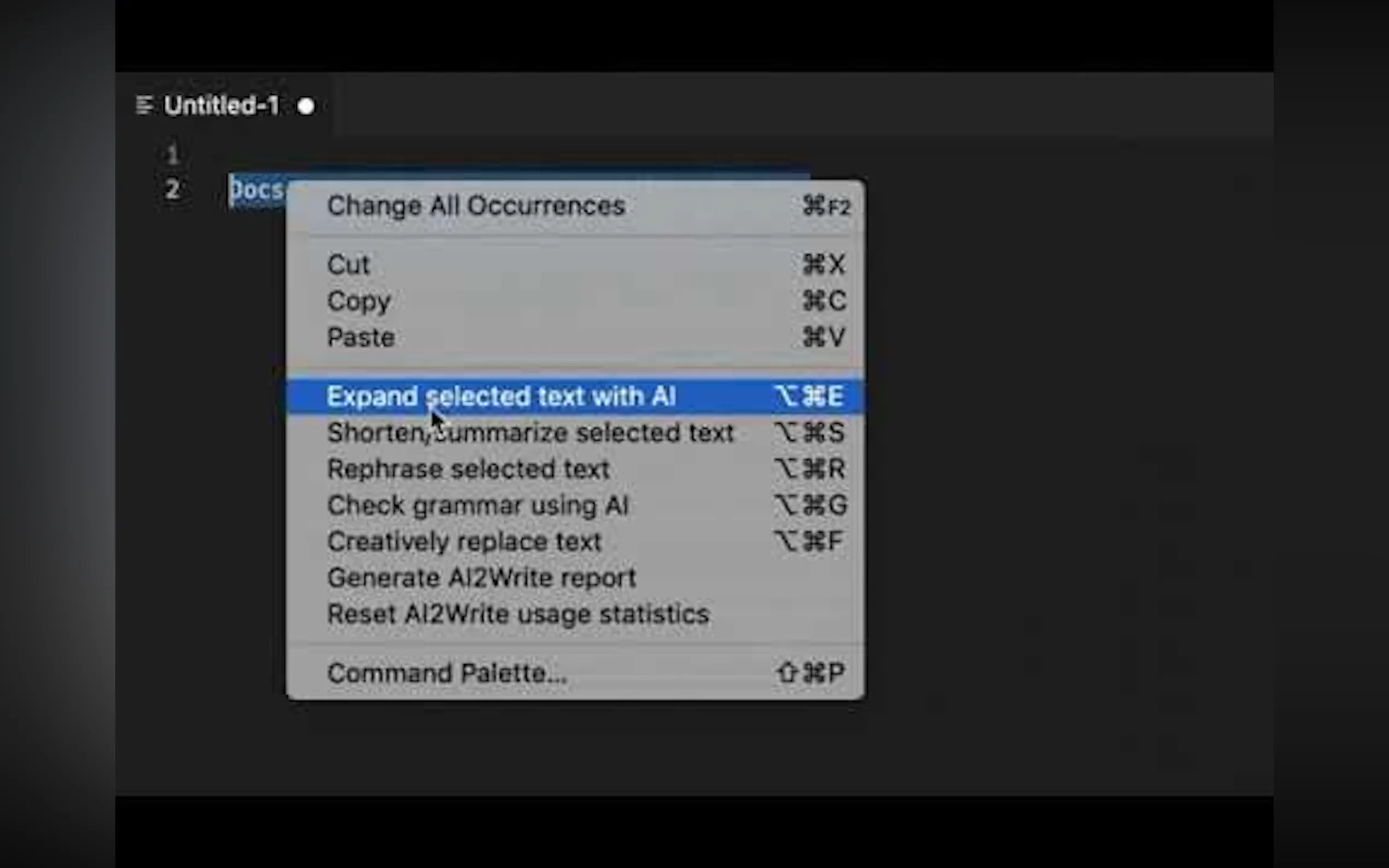Image resolution: width=1389 pixels, height=868 pixels.
Task: Choose Creatively replace text
Action: [464, 541]
